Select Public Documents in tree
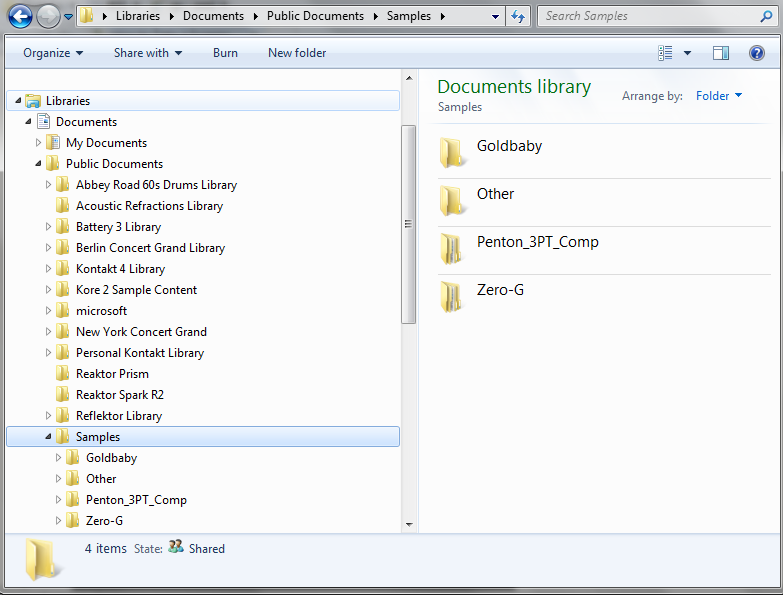783x595 pixels. (114, 164)
